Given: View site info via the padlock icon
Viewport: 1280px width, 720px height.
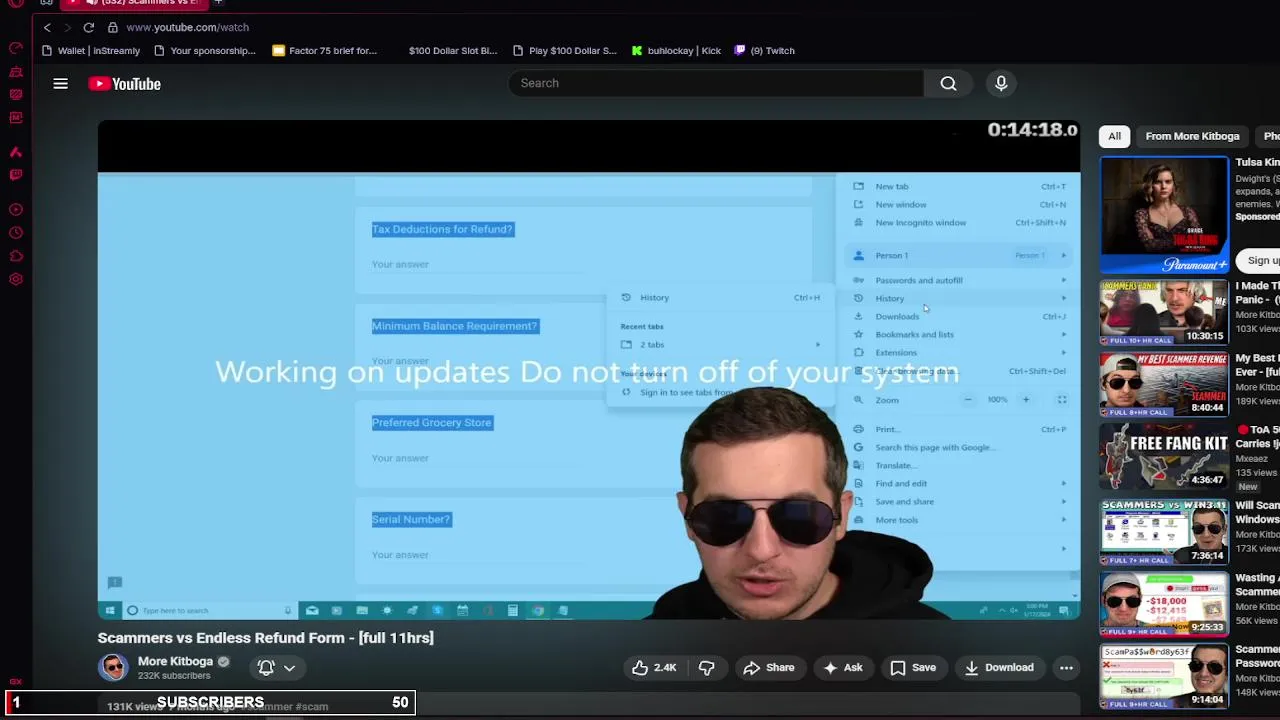Looking at the screenshot, I should (x=113, y=27).
